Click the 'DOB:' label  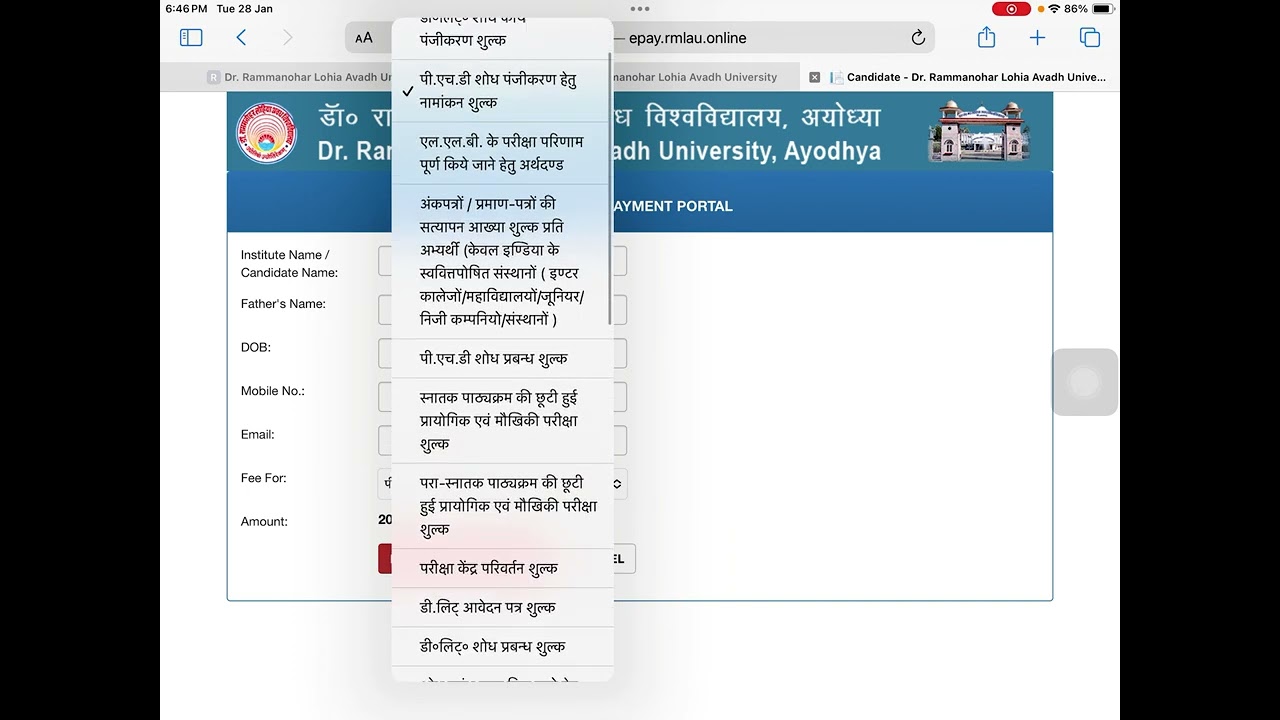click(x=256, y=347)
